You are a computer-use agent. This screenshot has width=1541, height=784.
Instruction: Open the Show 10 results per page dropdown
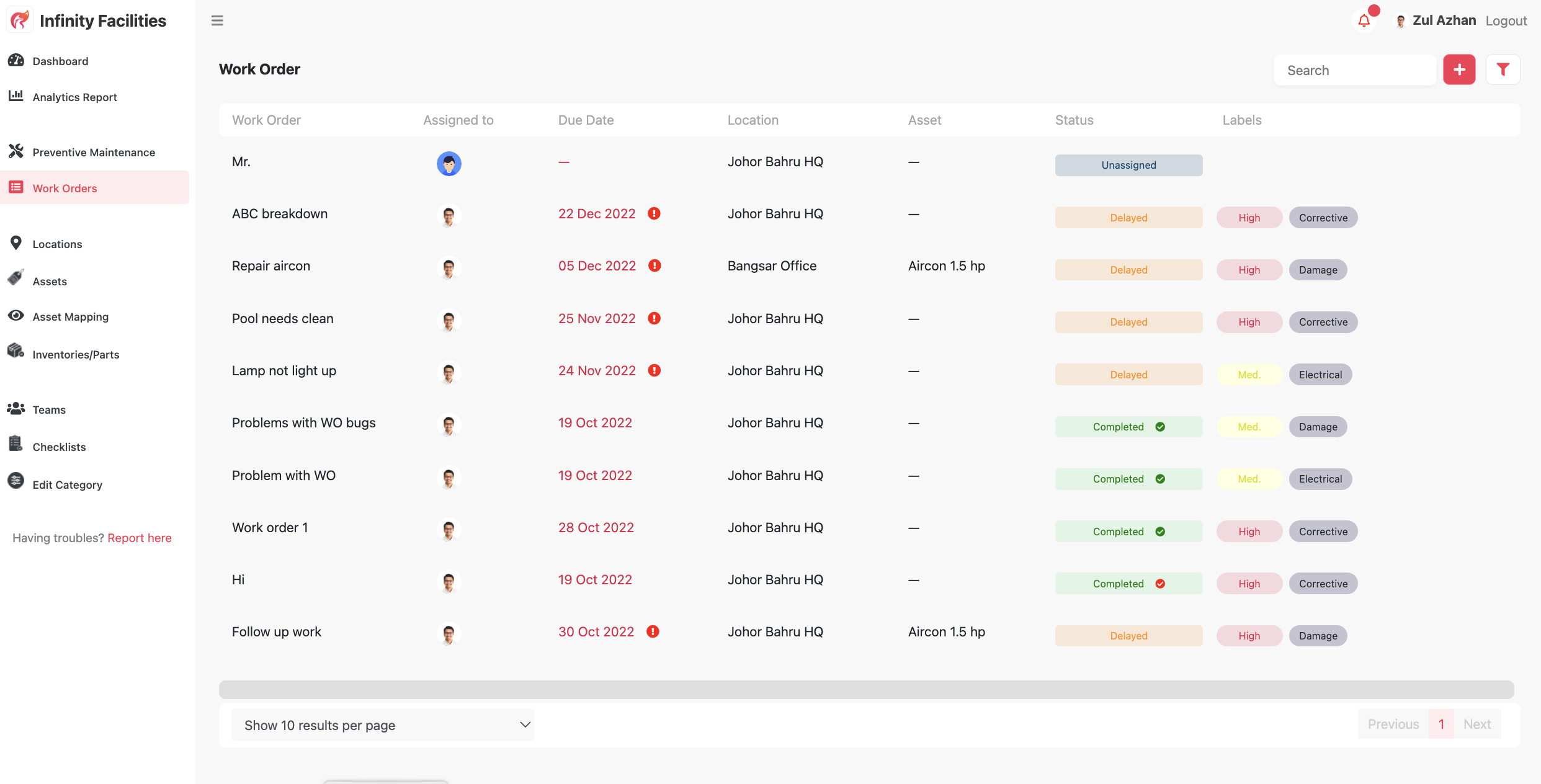pyautogui.click(x=383, y=724)
